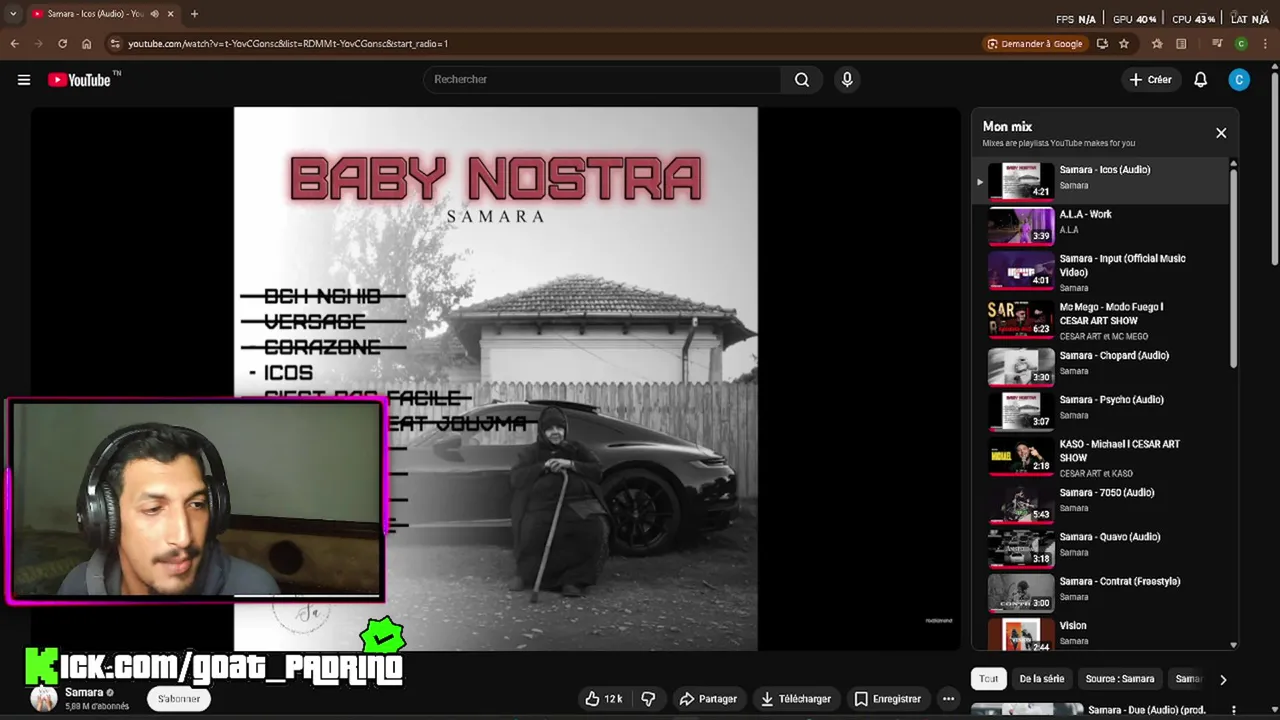The height and width of the screenshot is (720, 1280).
Task: Show next filter chips with arrow
Action: tap(1223, 680)
